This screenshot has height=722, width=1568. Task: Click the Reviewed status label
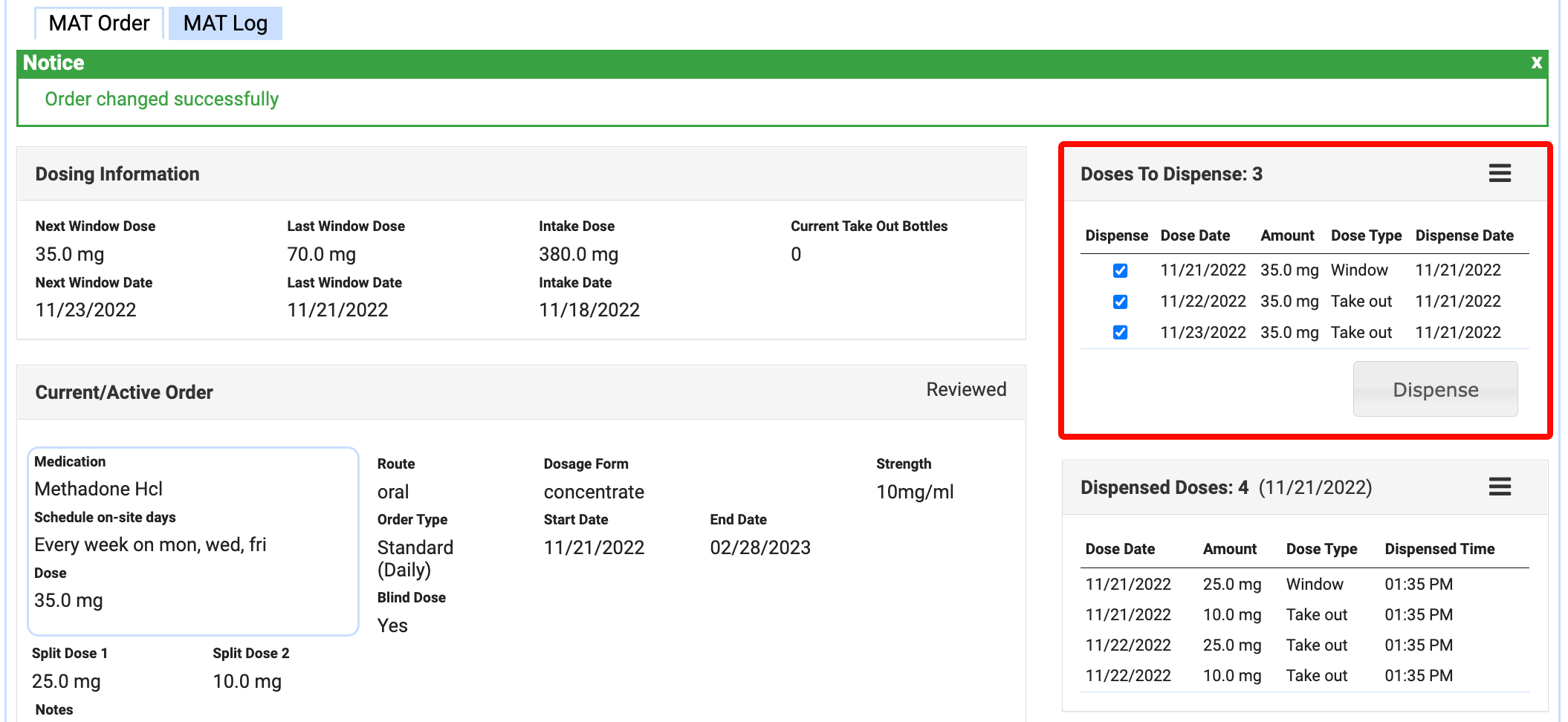click(965, 389)
